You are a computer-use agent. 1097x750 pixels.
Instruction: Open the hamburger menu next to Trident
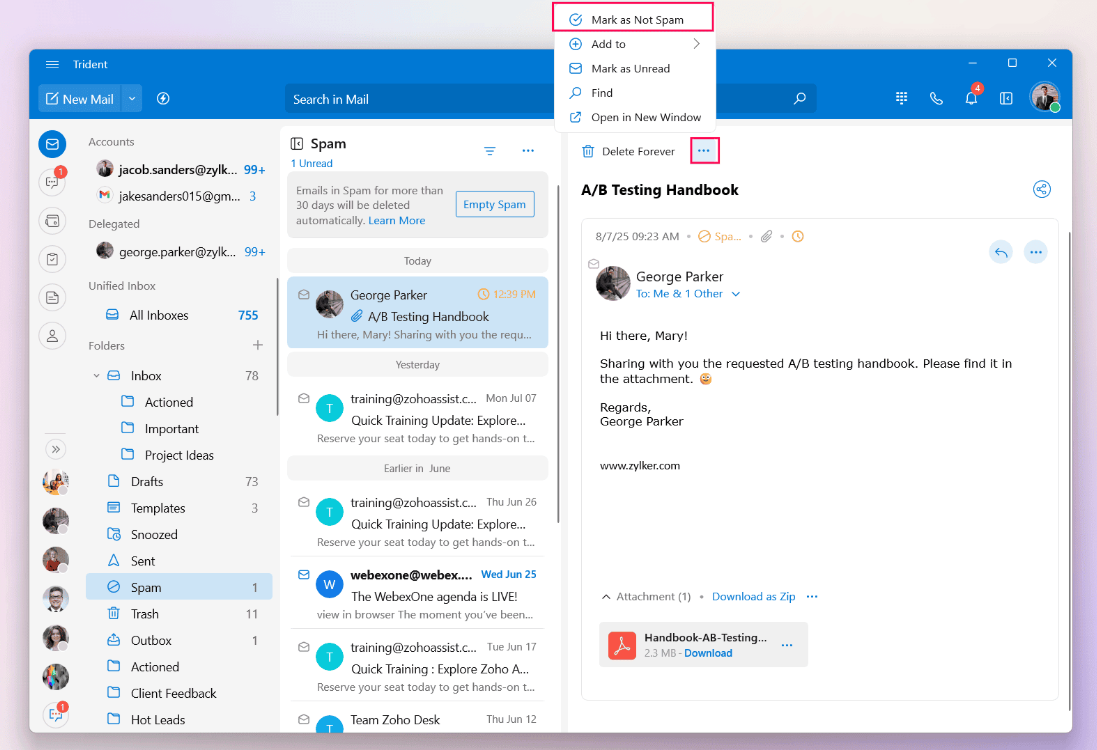[52, 64]
